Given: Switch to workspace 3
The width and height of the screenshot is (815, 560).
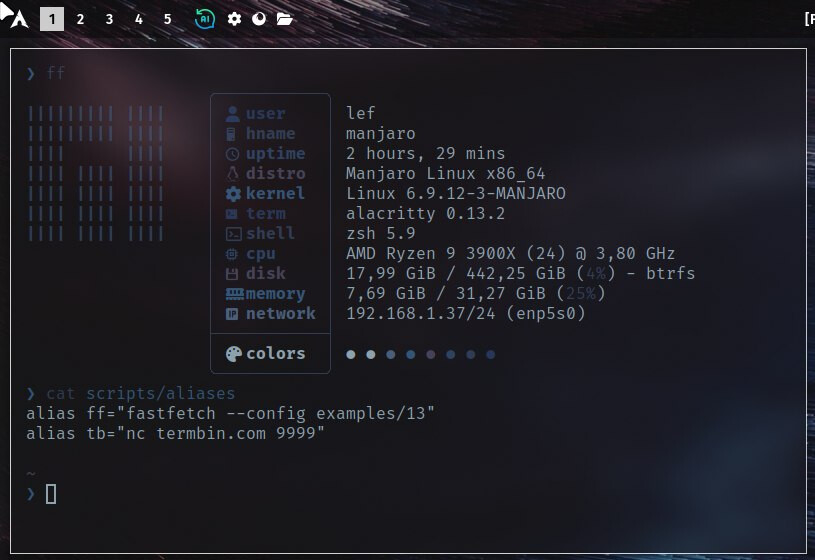Looking at the screenshot, I should [109, 19].
